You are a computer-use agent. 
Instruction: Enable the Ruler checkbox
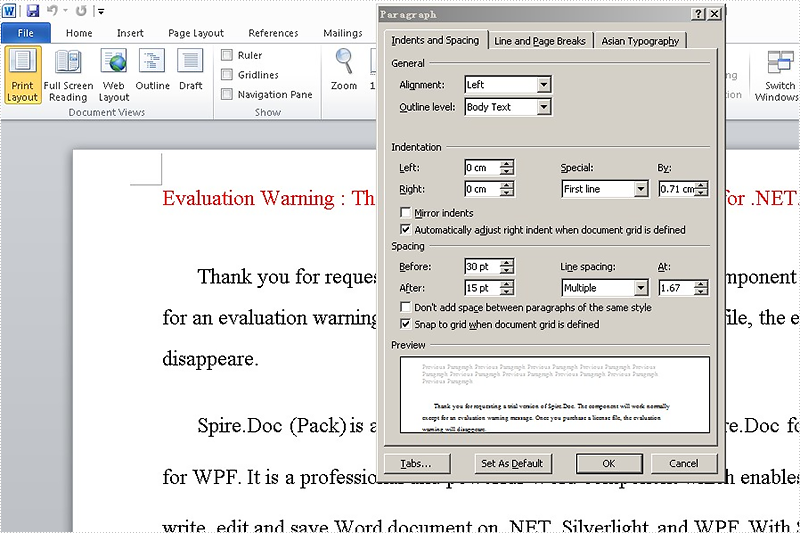[x=227, y=55]
